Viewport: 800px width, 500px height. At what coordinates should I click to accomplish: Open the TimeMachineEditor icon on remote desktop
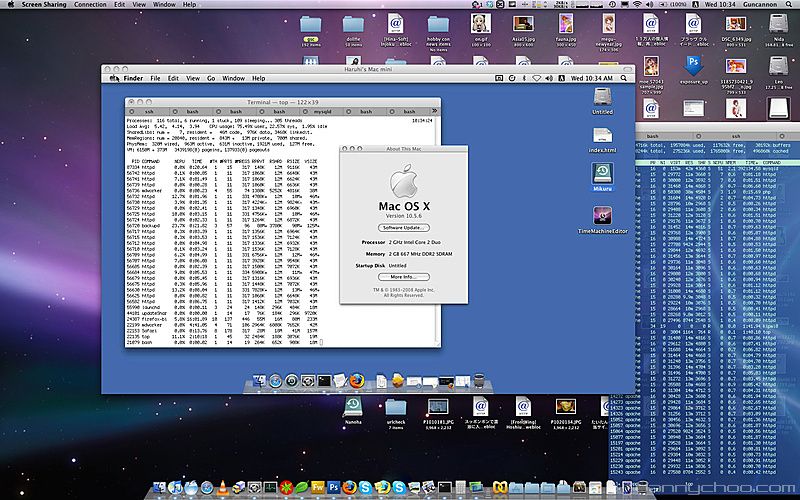pyautogui.click(x=602, y=215)
